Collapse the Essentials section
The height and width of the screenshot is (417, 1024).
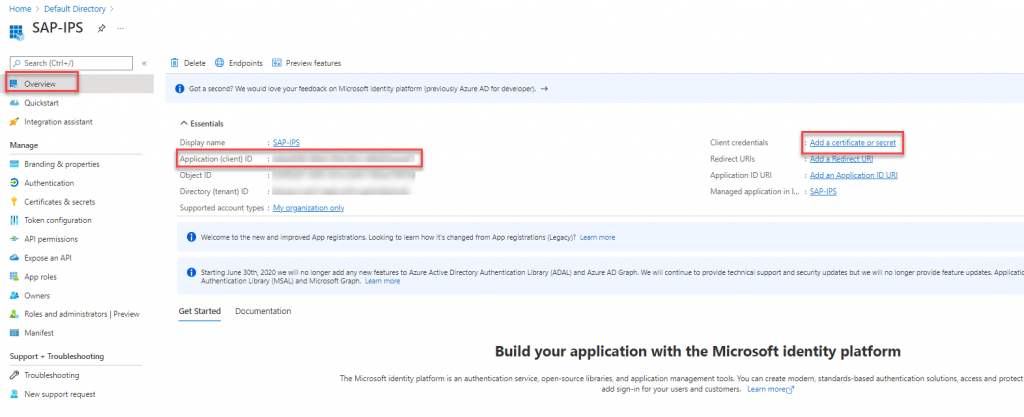(183, 123)
